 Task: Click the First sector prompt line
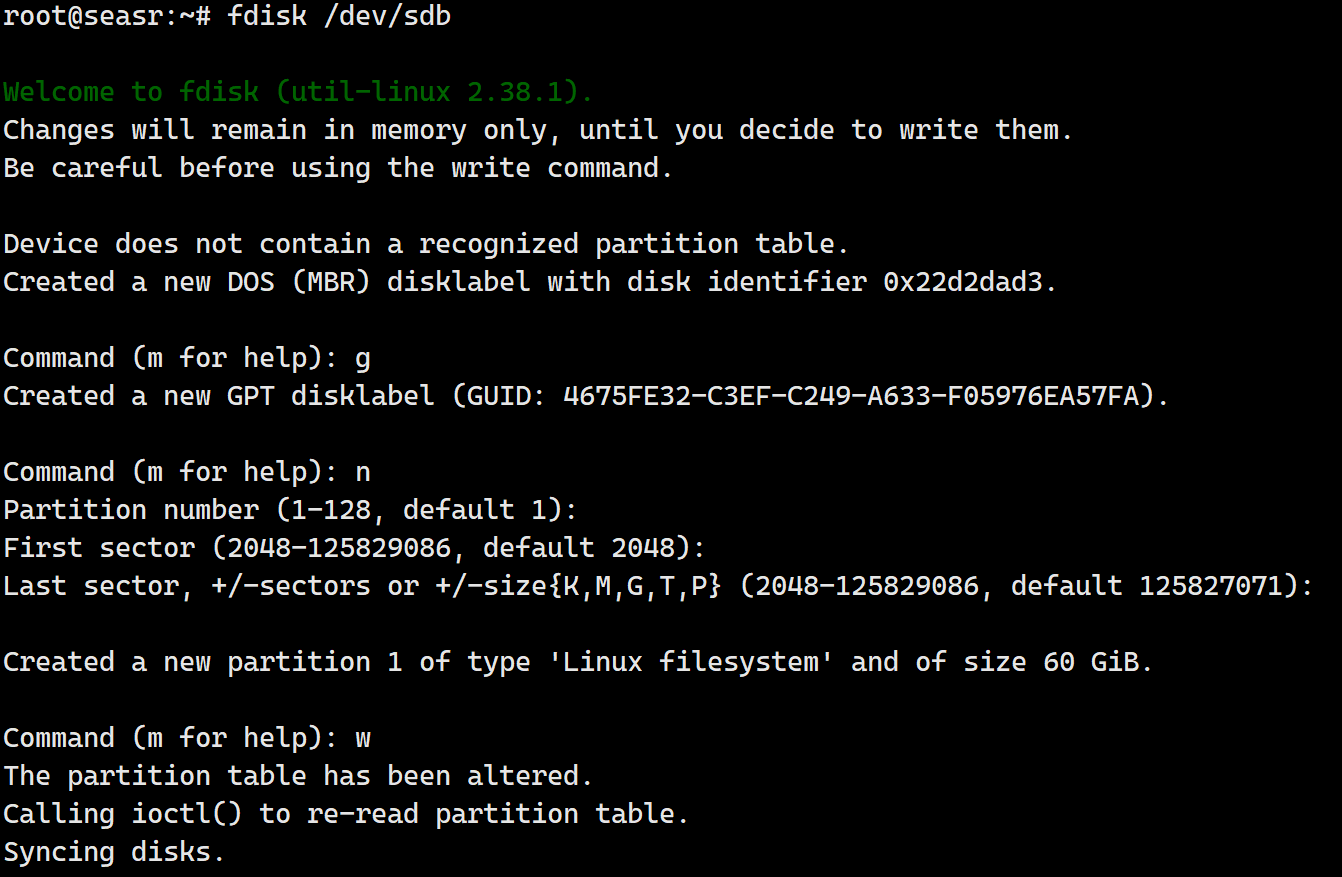pos(354,548)
